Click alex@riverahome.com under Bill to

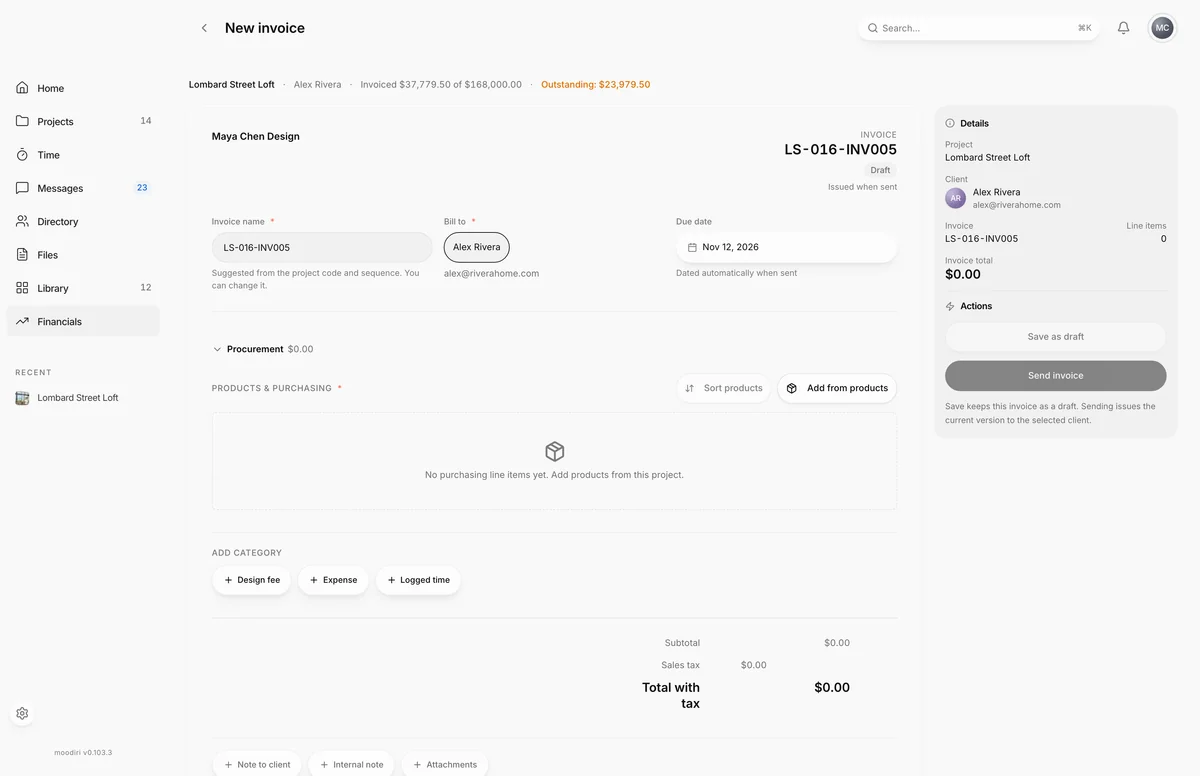[492, 273]
